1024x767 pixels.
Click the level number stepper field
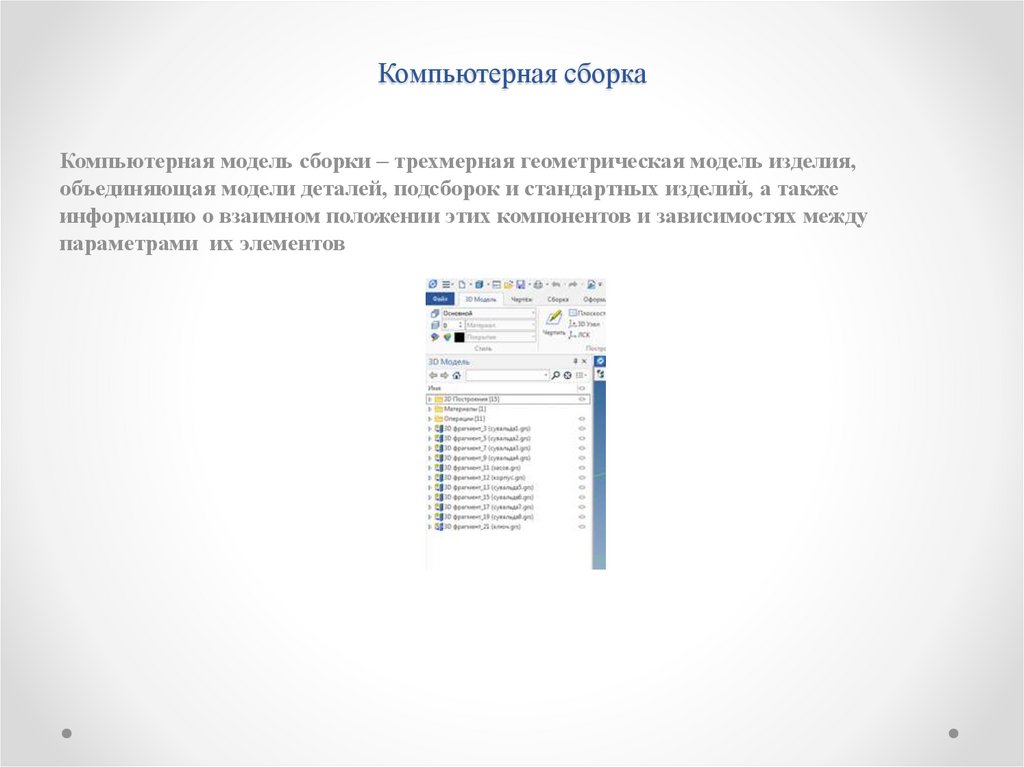pyautogui.click(x=453, y=325)
